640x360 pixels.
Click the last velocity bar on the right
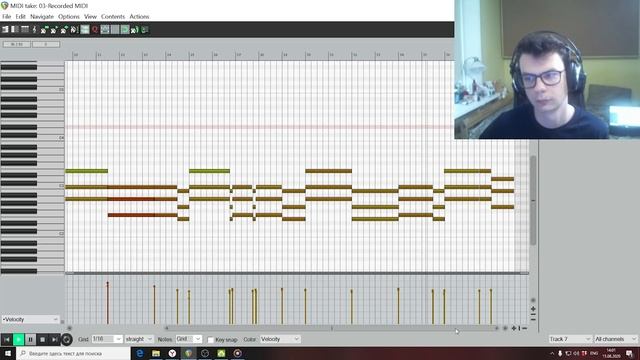click(491, 307)
